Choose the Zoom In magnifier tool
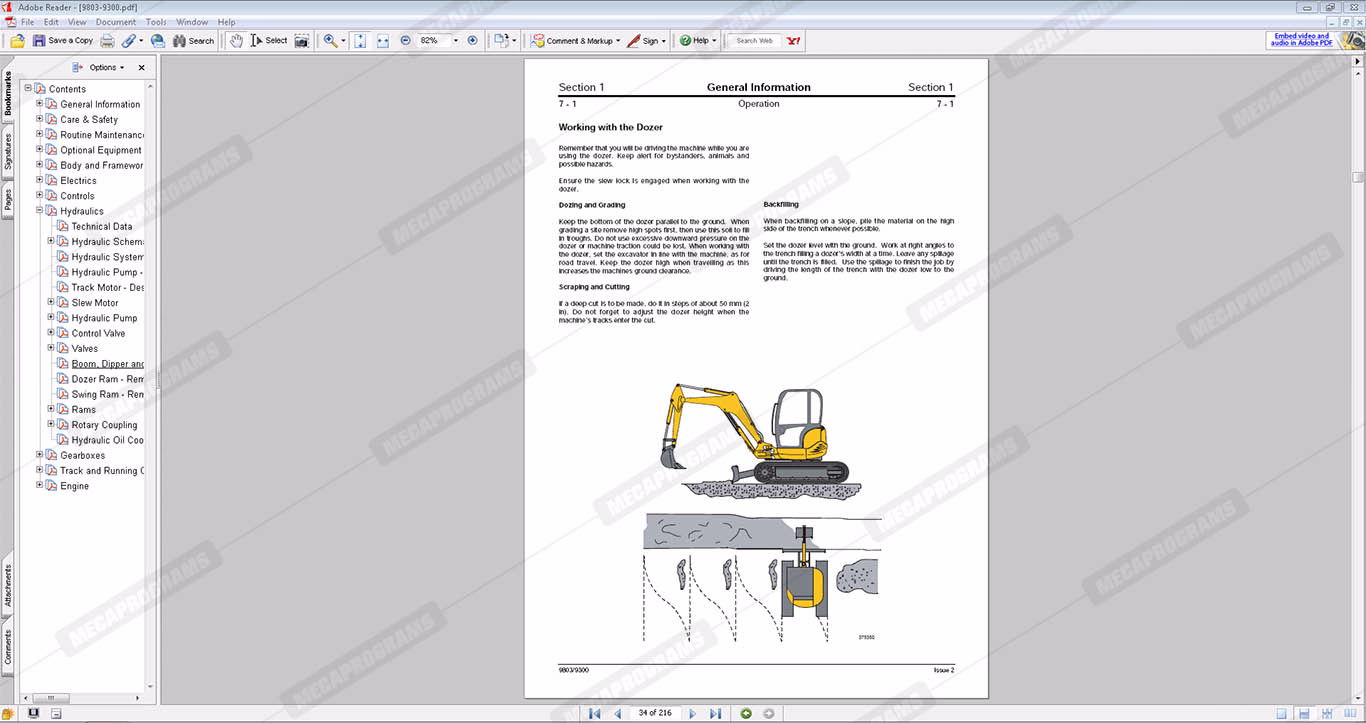Viewport: 1366px width, 723px height. 330,41
